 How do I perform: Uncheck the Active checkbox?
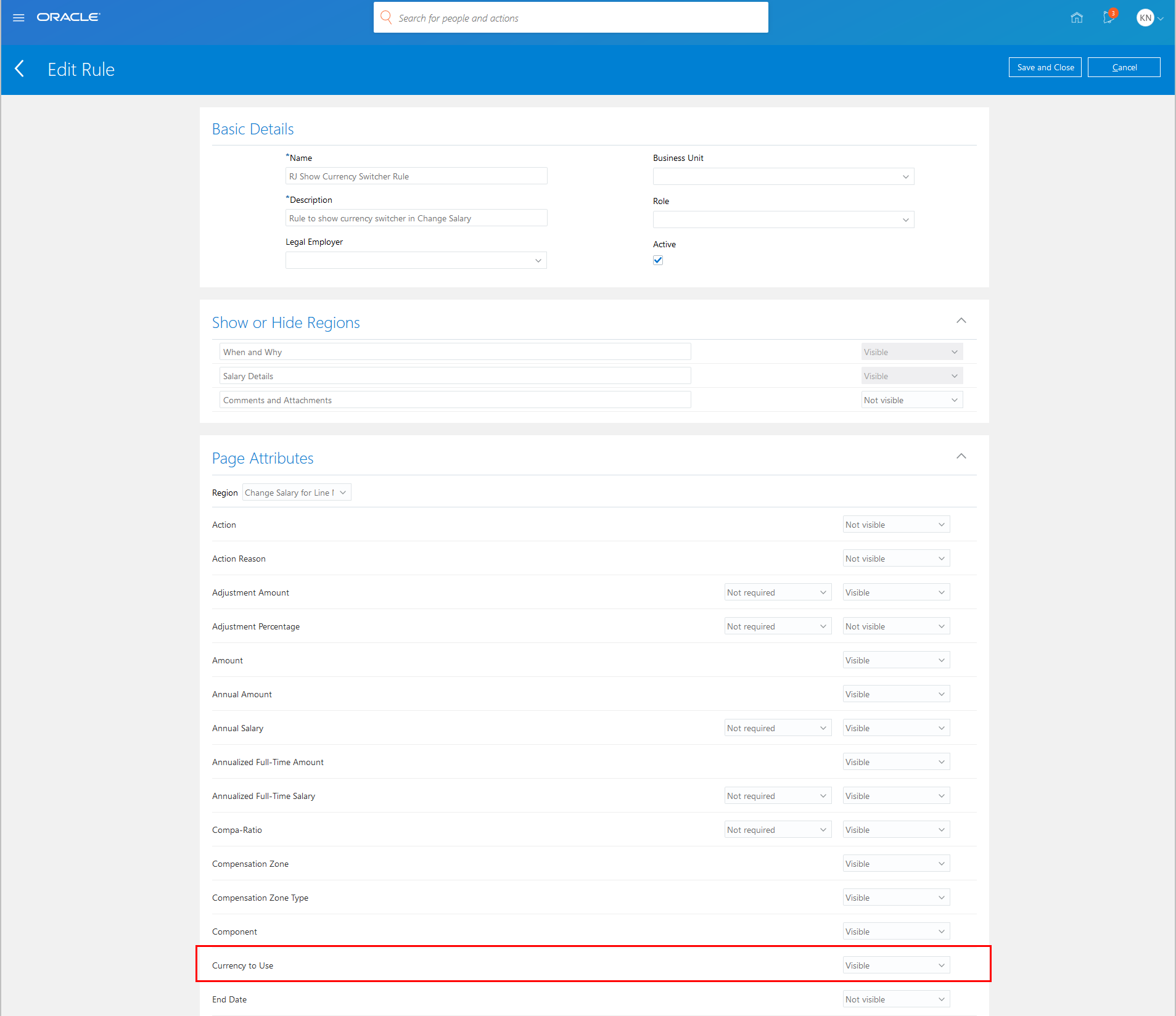click(658, 260)
